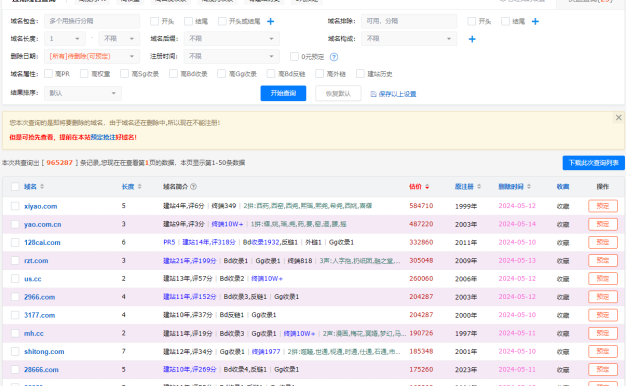Click 下载此次查询列表 button
626x386 pixels.
tap(594, 163)
